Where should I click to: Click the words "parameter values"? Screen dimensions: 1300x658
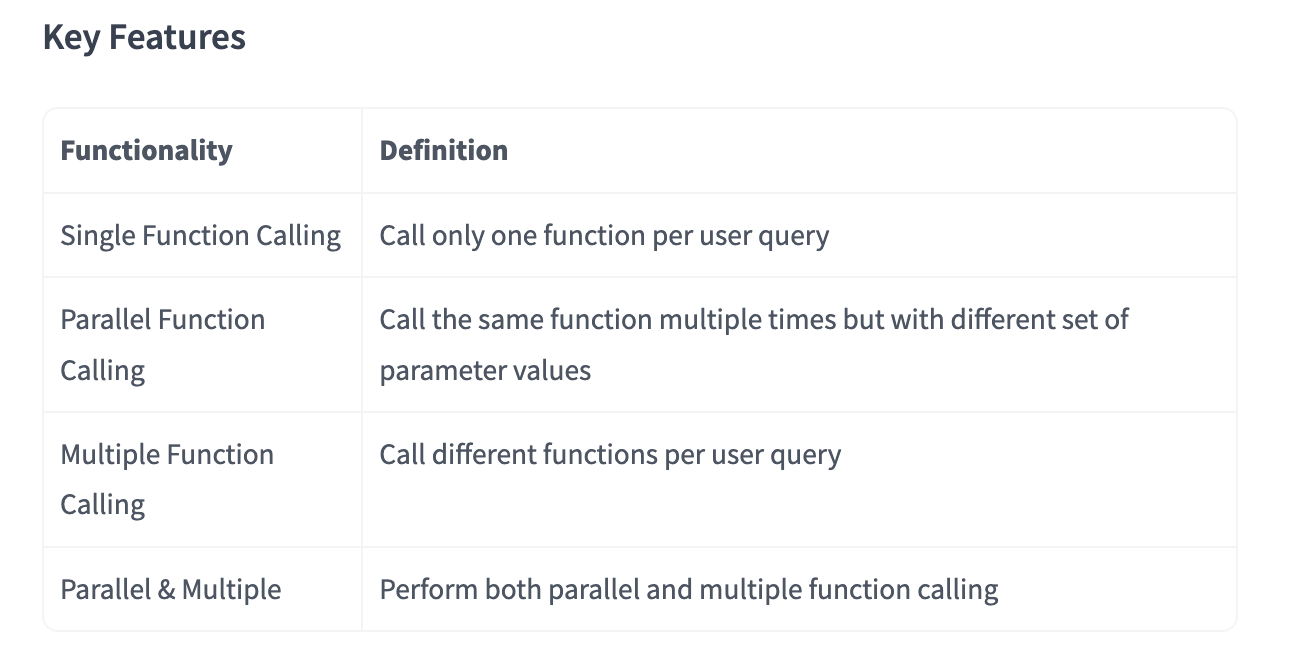pos(485,371)
